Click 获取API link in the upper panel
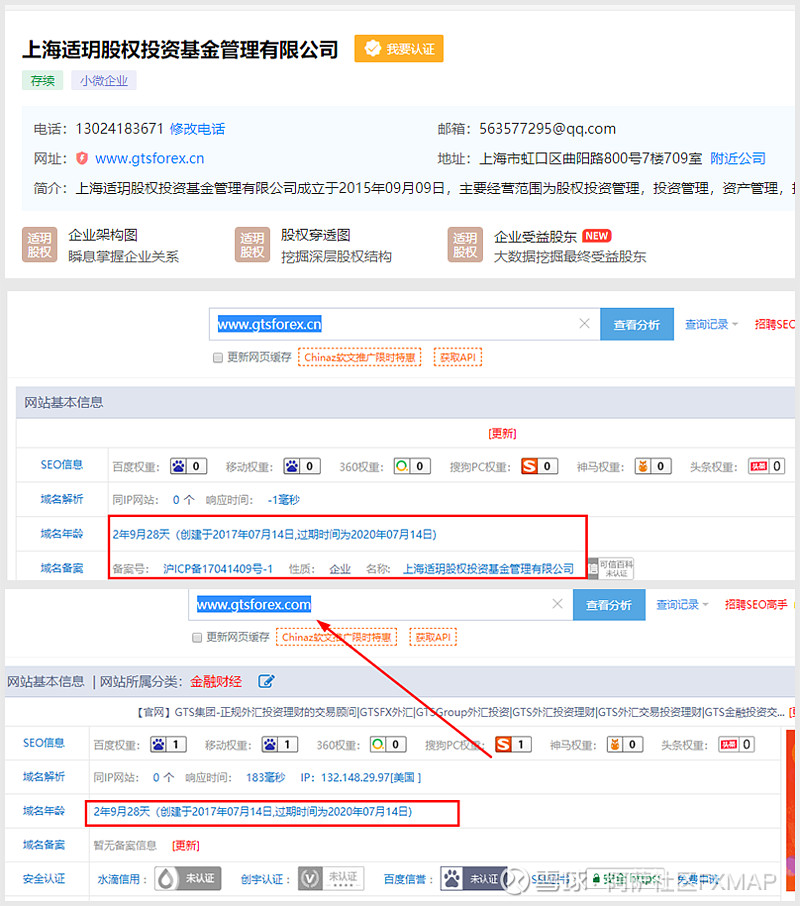 click(457, 357)
